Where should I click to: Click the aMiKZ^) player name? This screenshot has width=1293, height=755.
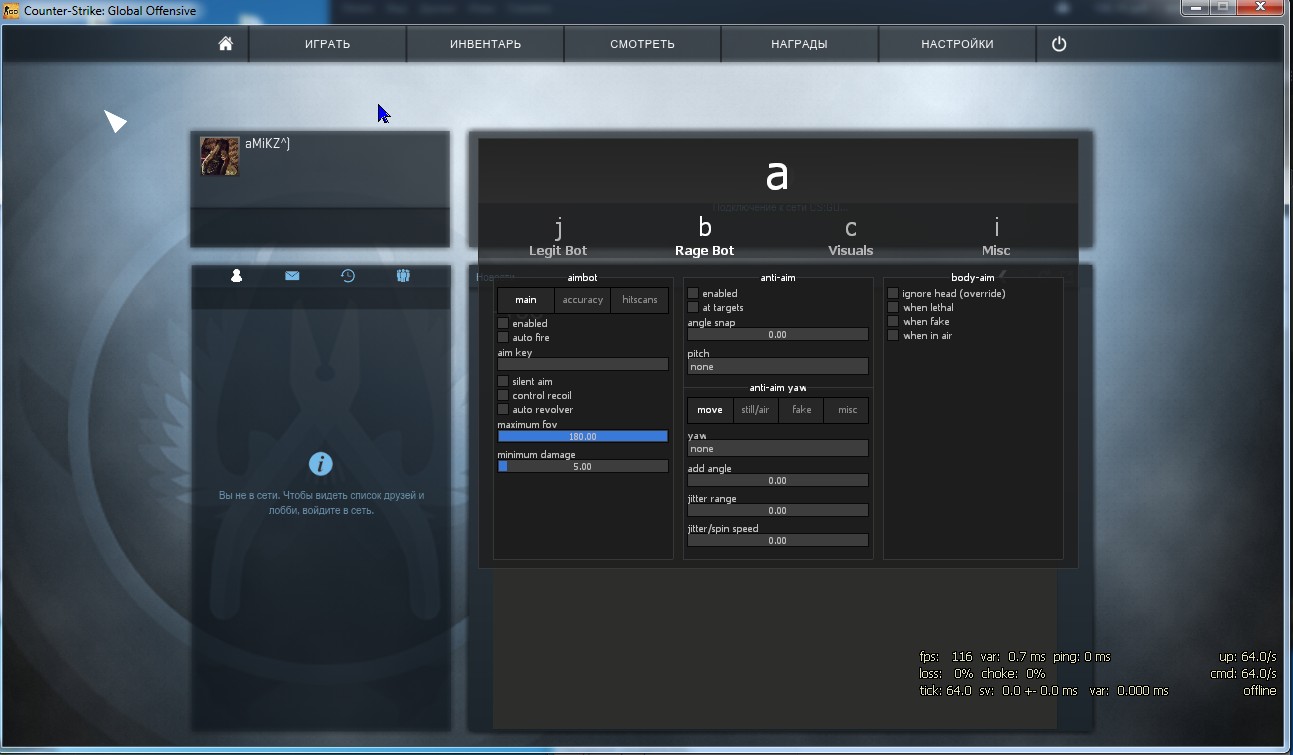pos(268,144)
